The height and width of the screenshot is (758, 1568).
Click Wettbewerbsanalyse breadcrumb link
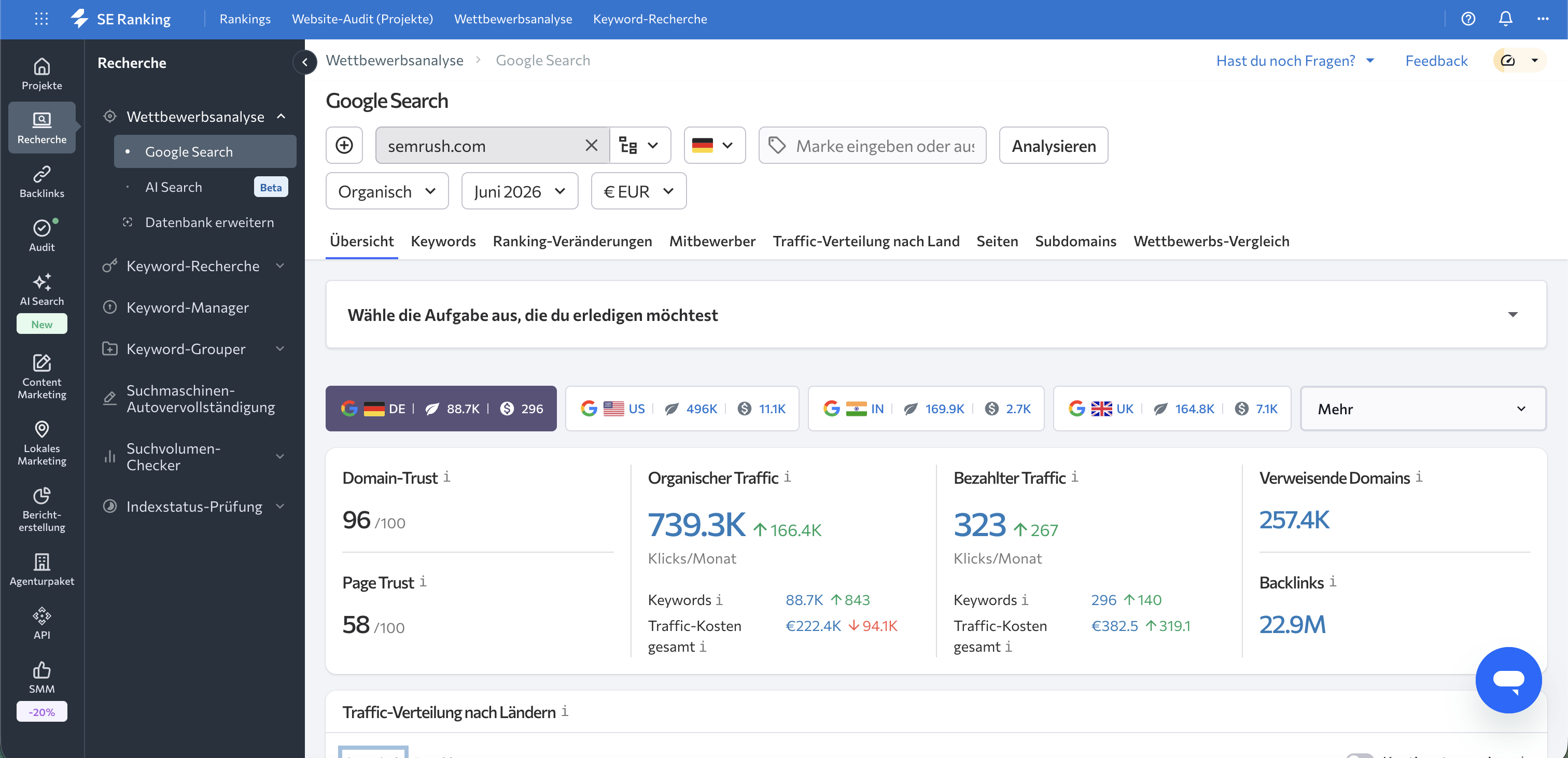pos(395,60)
